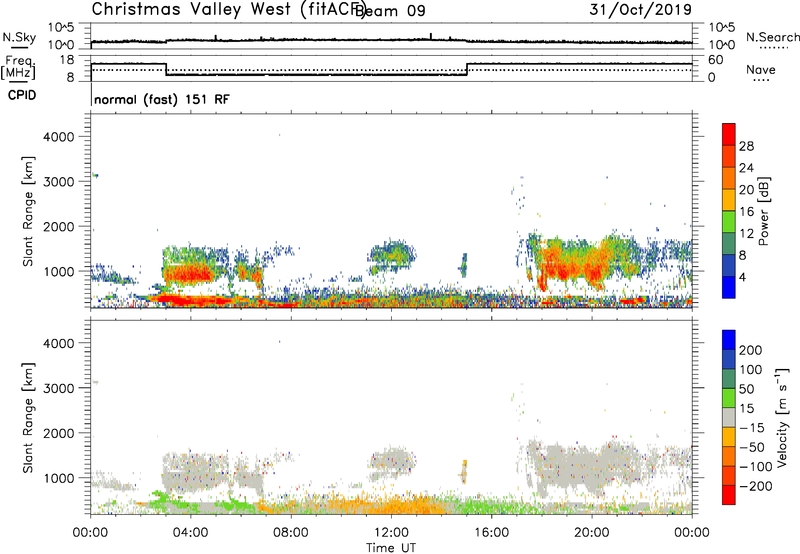Click the 'N.Sky' legend label
The image size is (800, 554).
(x=19, y=37)
